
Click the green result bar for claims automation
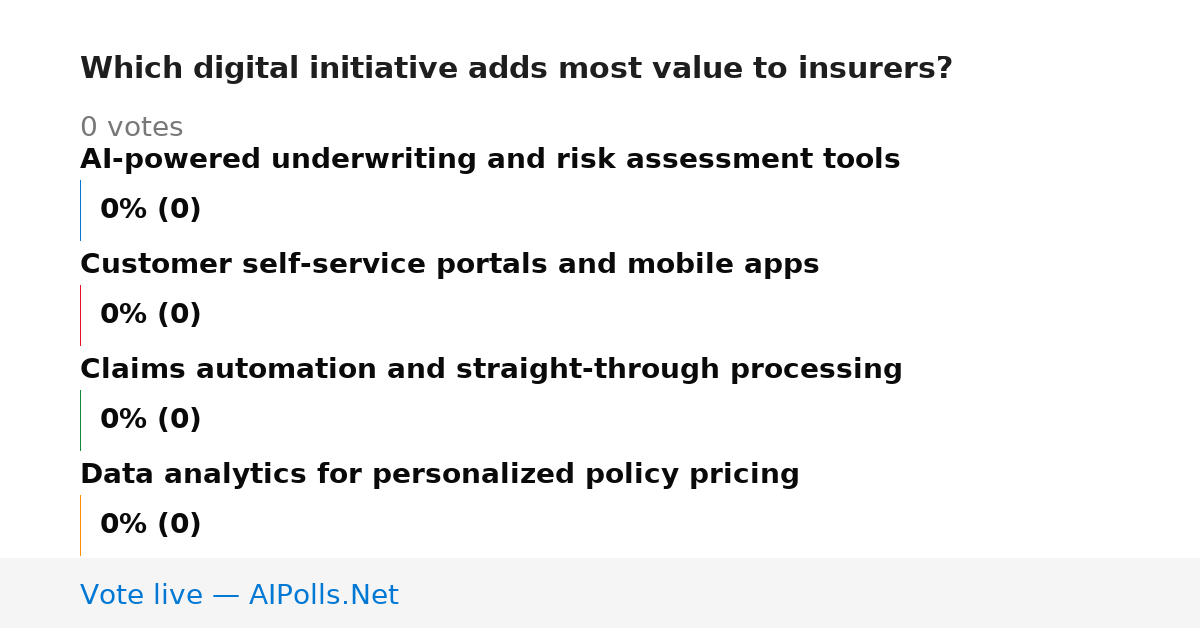(80, 420)
